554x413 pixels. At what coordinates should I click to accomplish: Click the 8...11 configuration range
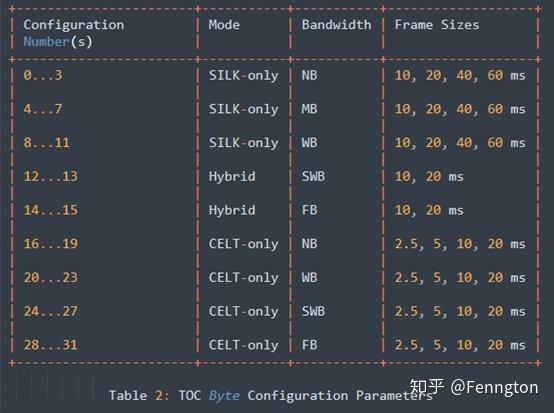pos(47,142)
